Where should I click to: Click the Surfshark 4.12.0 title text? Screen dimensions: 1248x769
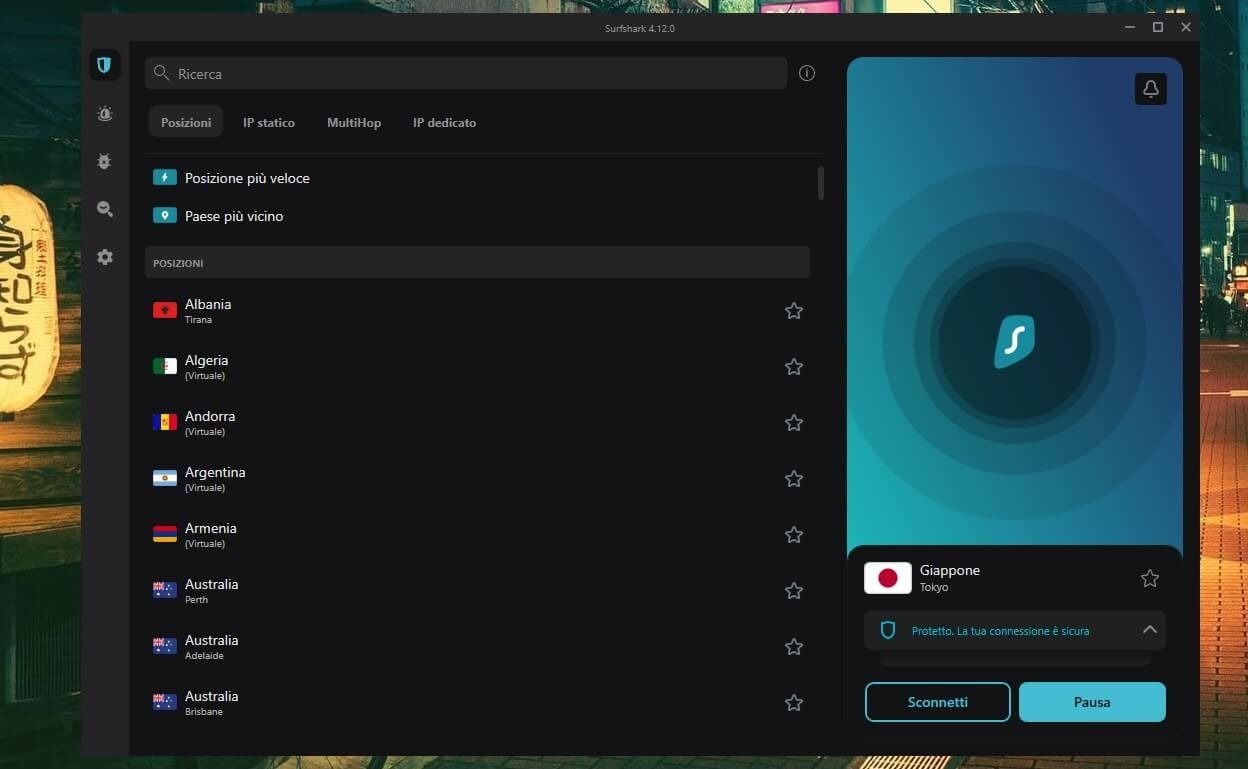(x=640, y=28)
